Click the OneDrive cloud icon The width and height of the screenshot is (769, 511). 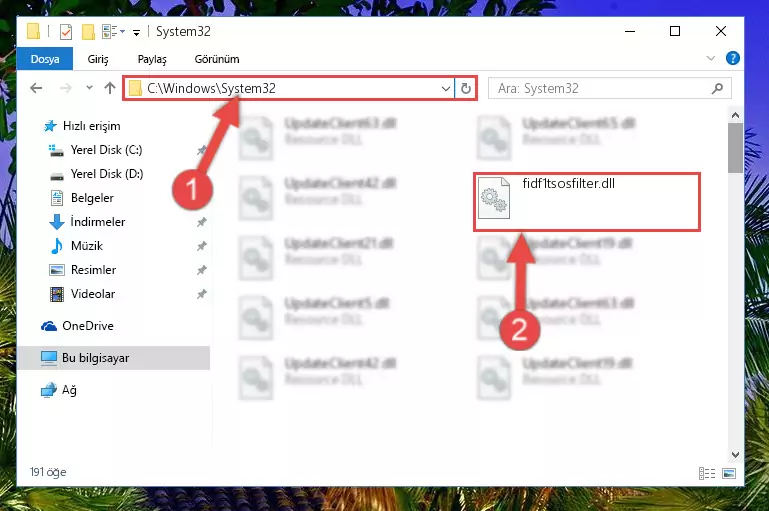pos(49,326)
